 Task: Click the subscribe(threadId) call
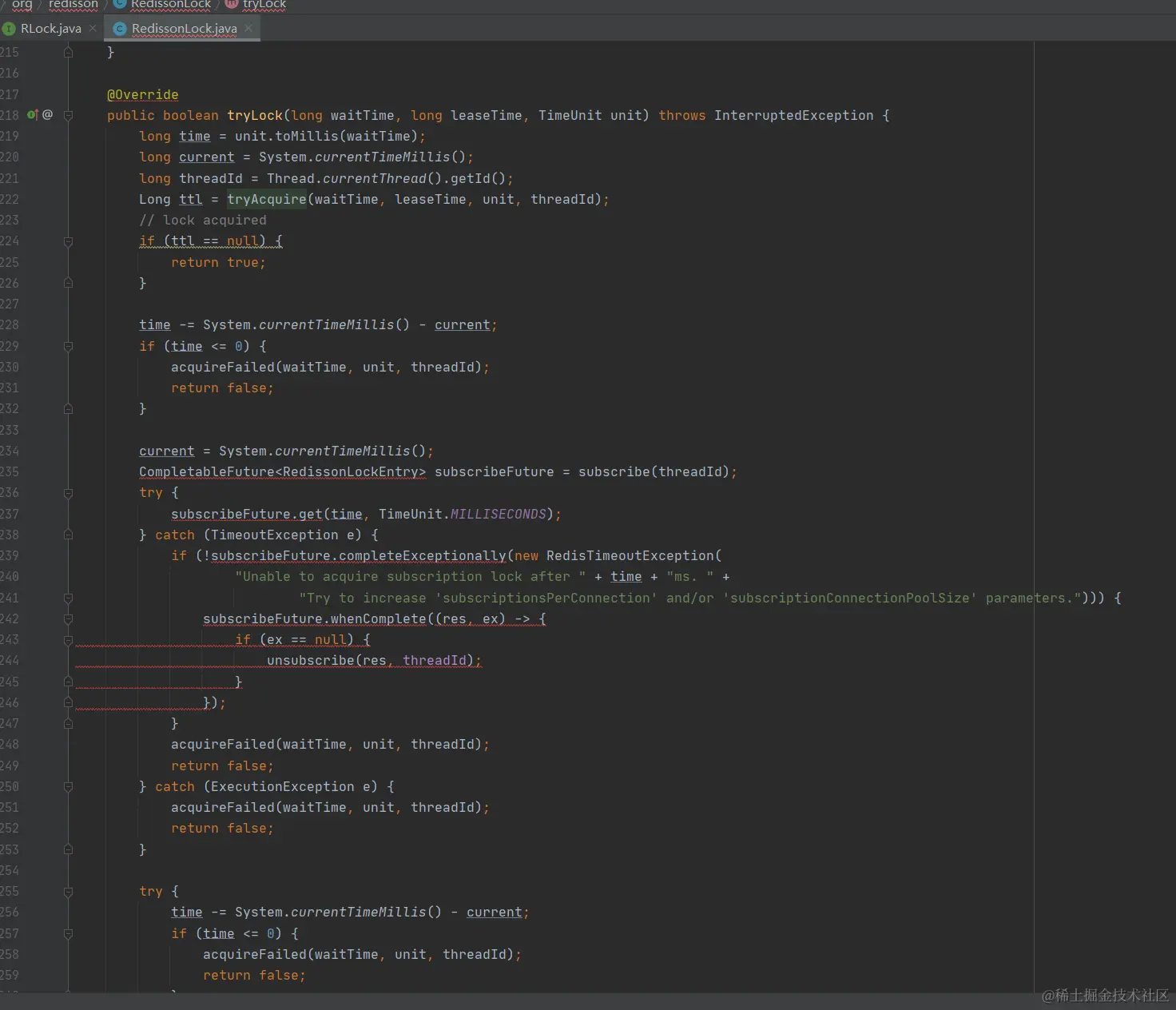point(654,471)
